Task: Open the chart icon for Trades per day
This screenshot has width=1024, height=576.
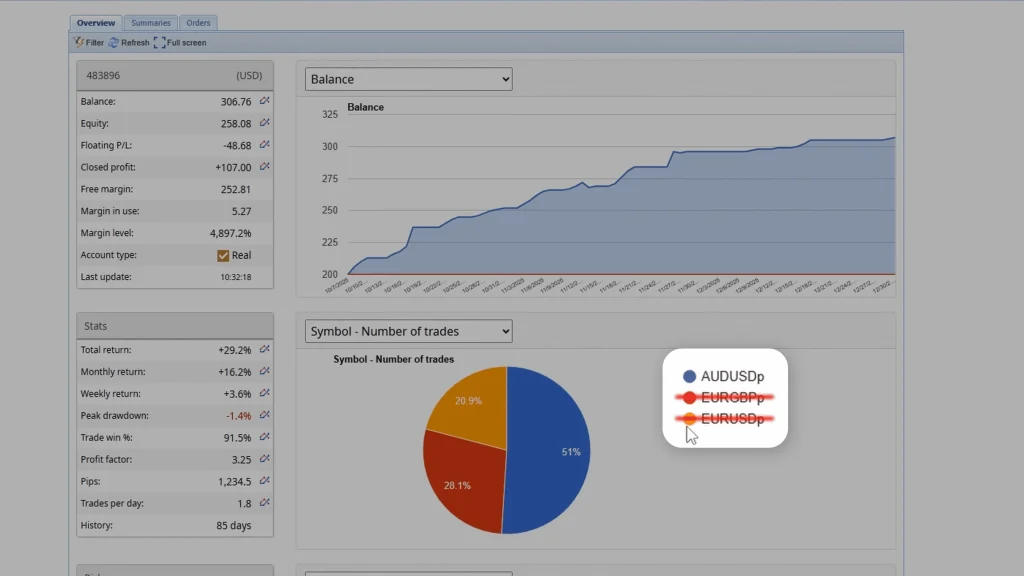Action: pyautogui.click(x=264, y=503)
